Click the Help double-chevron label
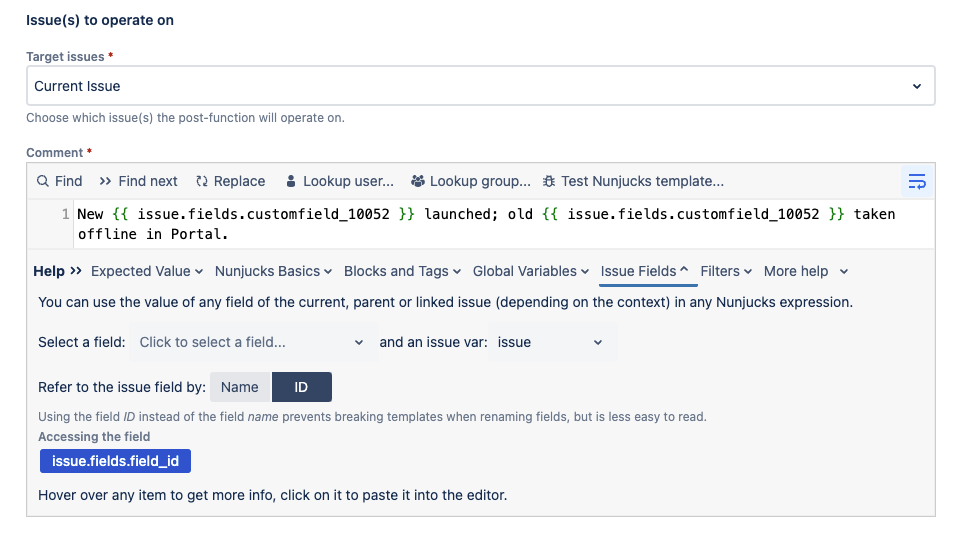 pyautogui.click(x=57, y=272)
